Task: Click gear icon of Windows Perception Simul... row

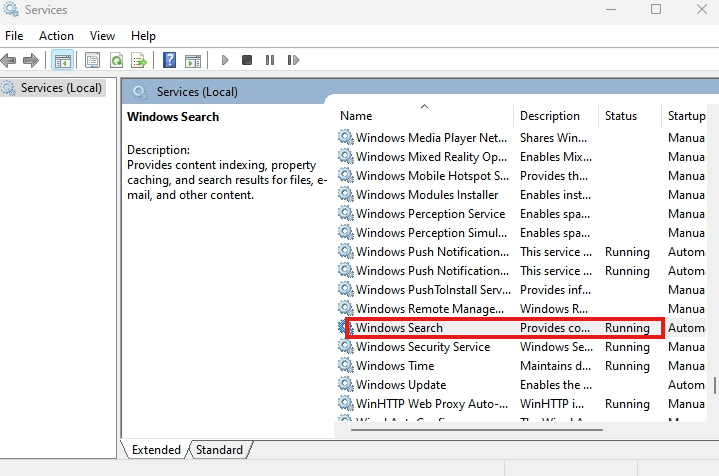Action: [x=346, y=232]
